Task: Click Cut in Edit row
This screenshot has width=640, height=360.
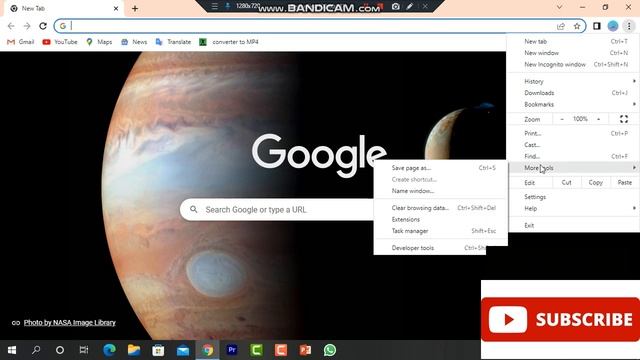Action: pos(566,182)
